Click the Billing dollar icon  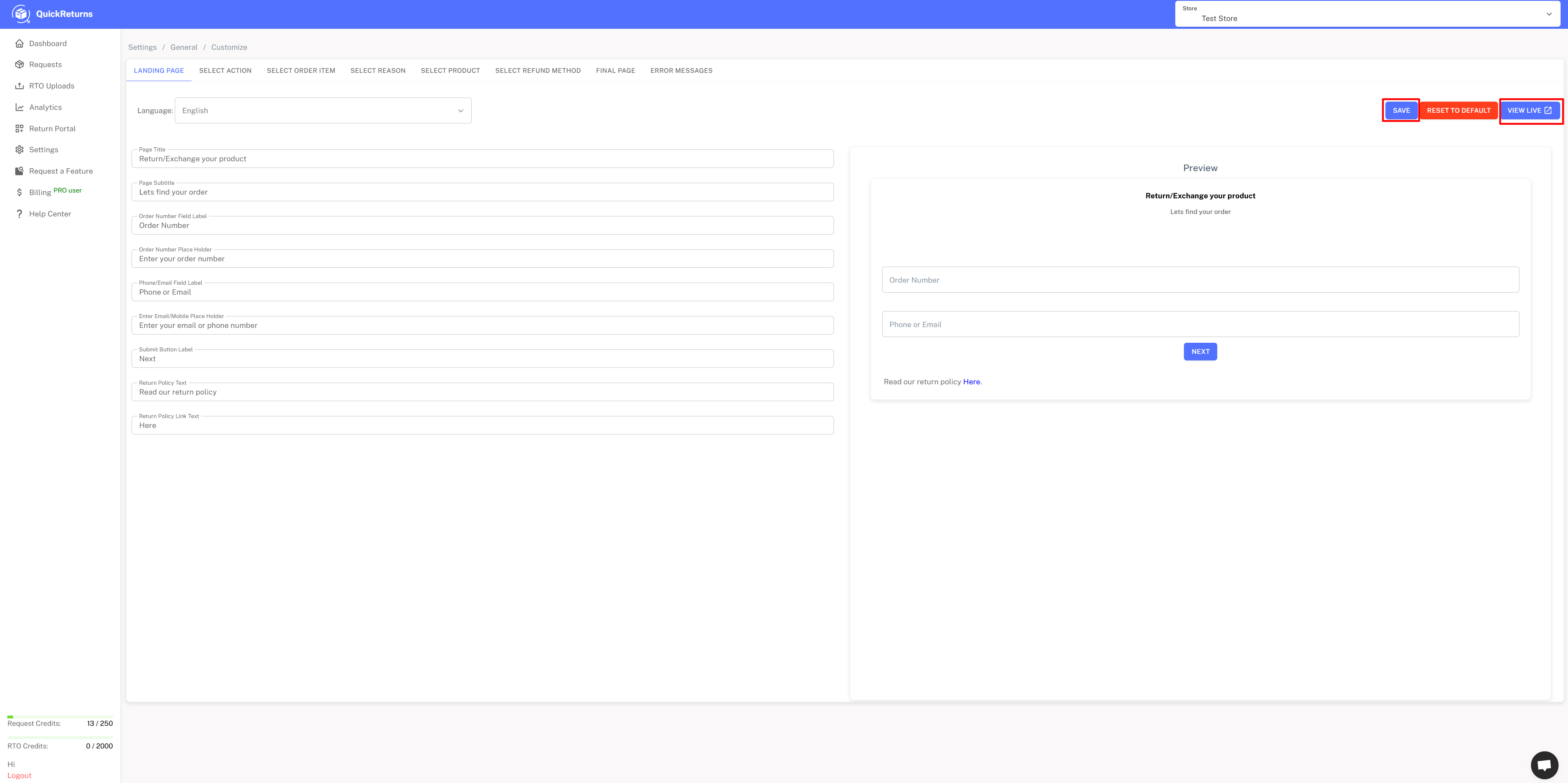click(19, 193)
